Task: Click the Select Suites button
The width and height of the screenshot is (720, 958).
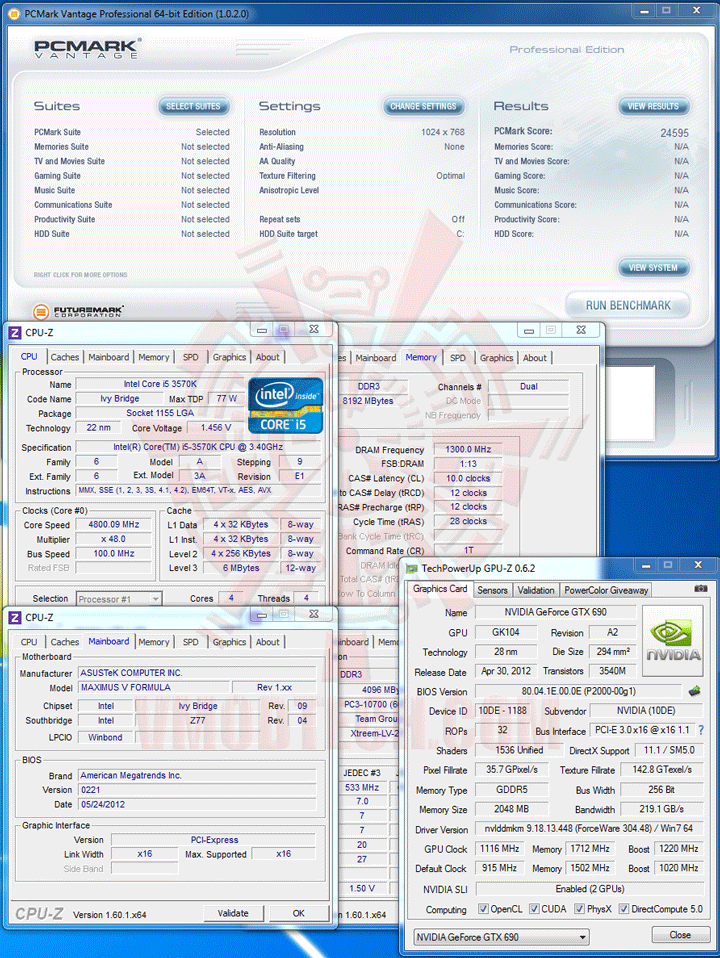Action: 193,106
